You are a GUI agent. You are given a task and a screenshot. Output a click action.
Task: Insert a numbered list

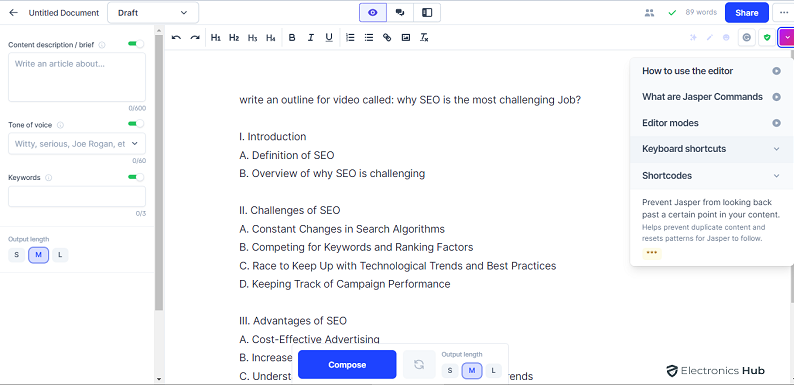[350, 37]
